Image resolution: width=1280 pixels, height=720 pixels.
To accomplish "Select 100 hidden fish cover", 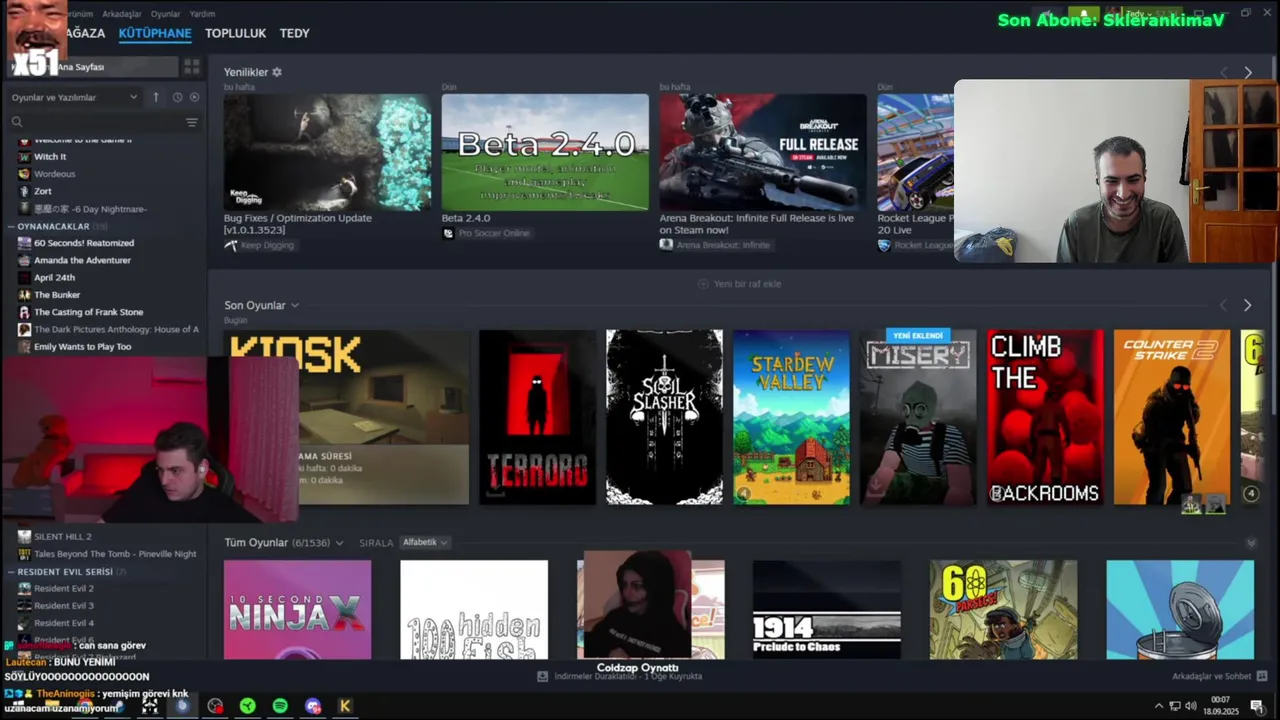I will 474,610.
